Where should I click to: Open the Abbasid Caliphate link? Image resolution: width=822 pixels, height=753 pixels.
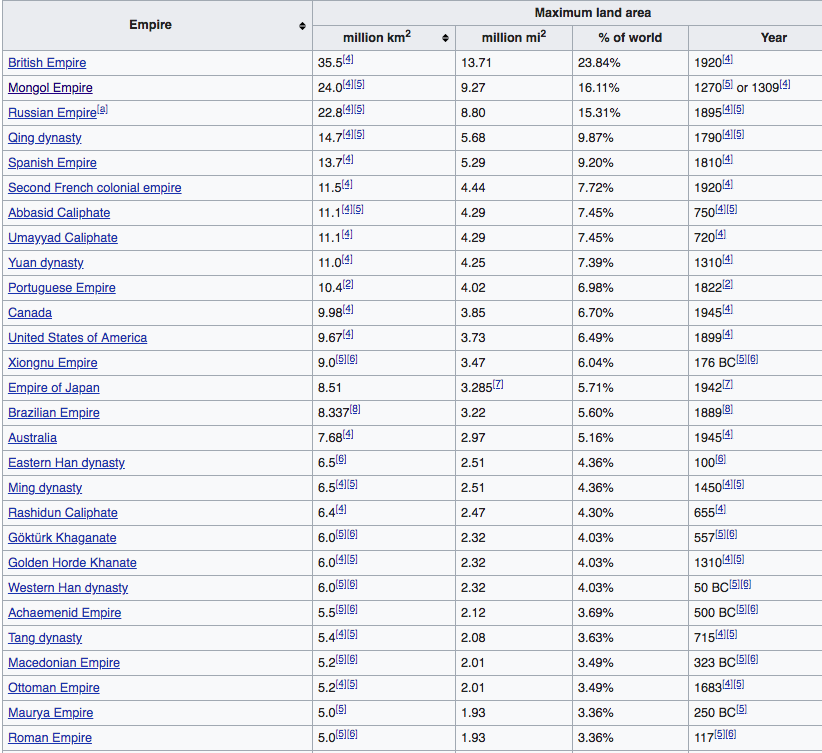59,213
